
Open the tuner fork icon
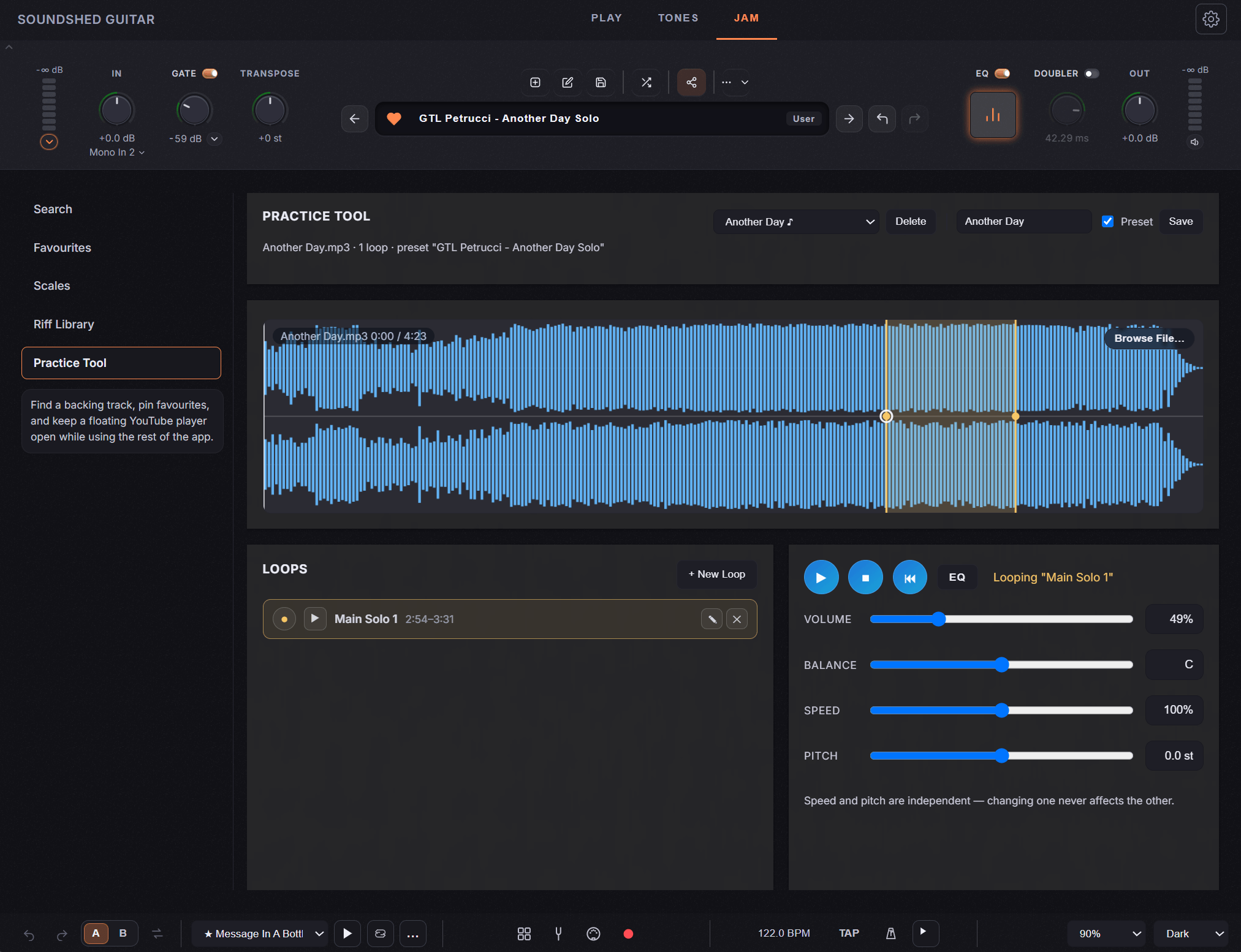pyautogui.click(x=558, y=934)
